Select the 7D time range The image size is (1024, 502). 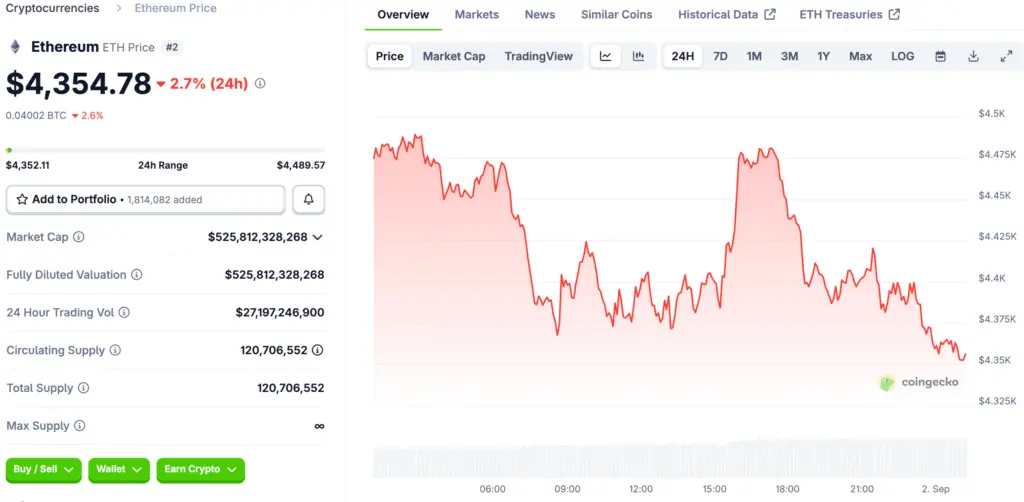point(720,56)
